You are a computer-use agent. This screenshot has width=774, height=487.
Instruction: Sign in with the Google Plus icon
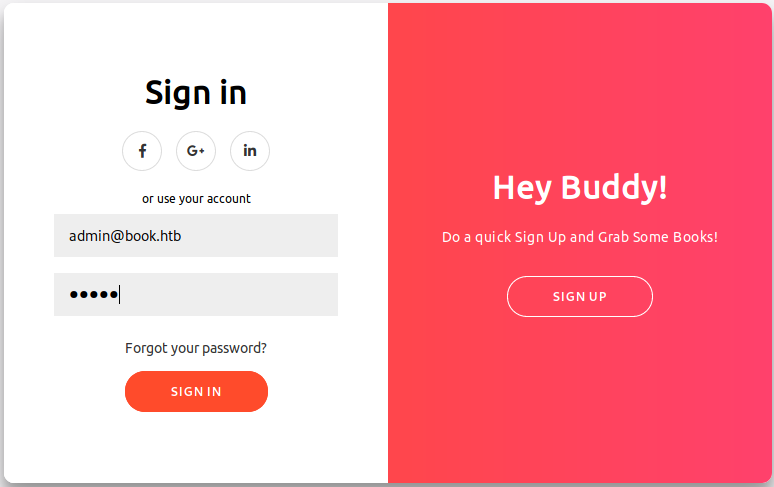pos(196,151)
